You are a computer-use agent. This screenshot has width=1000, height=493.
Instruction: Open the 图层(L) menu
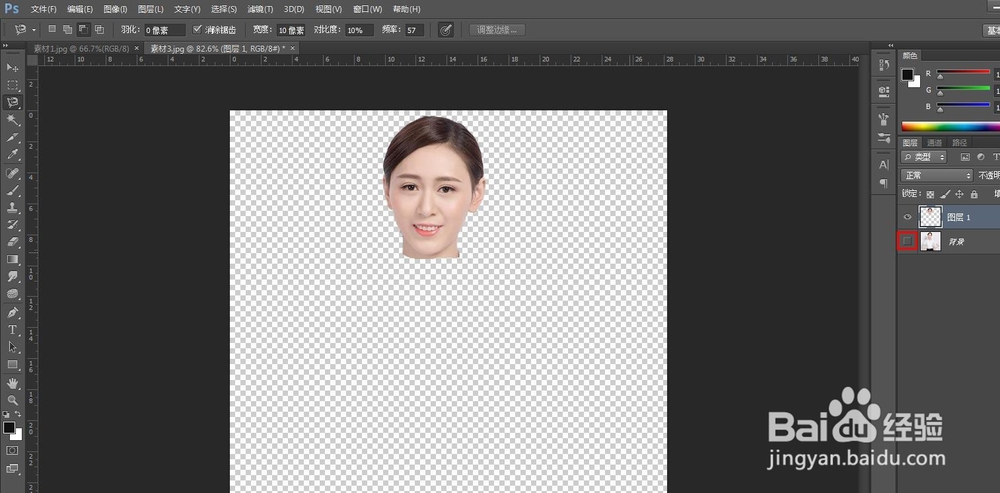point(151,10)
